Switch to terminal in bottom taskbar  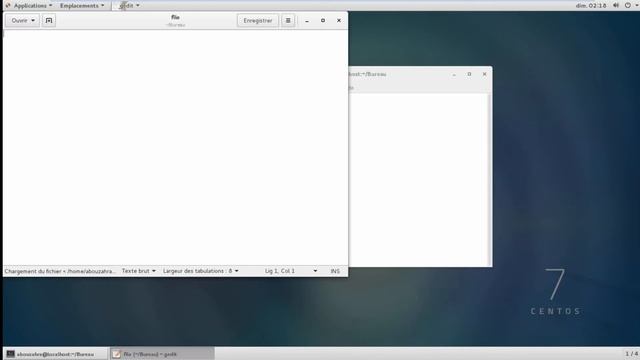click(56, 354)
